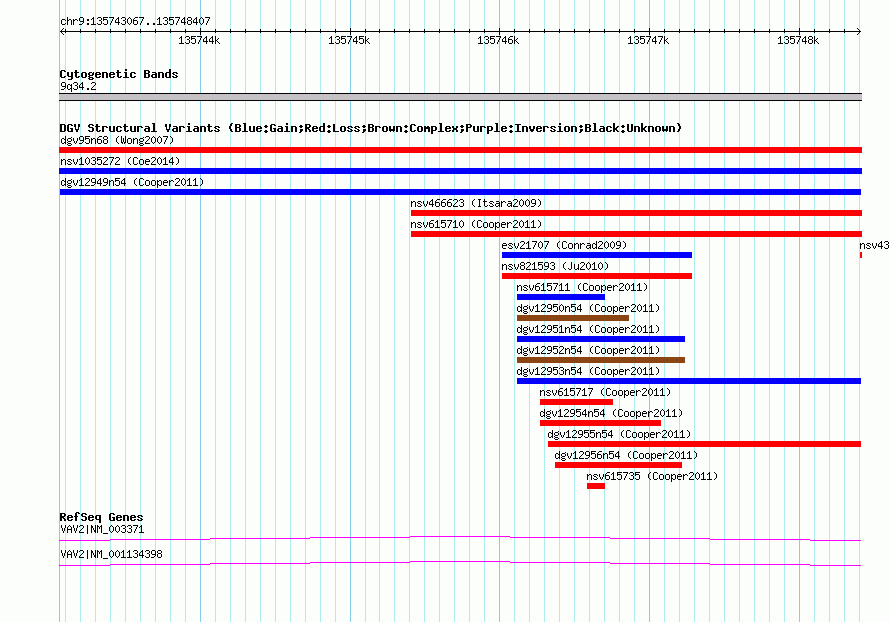Click the blue nsv1035272 gain bar
890x622 pixels.
(x=460, y=171)
